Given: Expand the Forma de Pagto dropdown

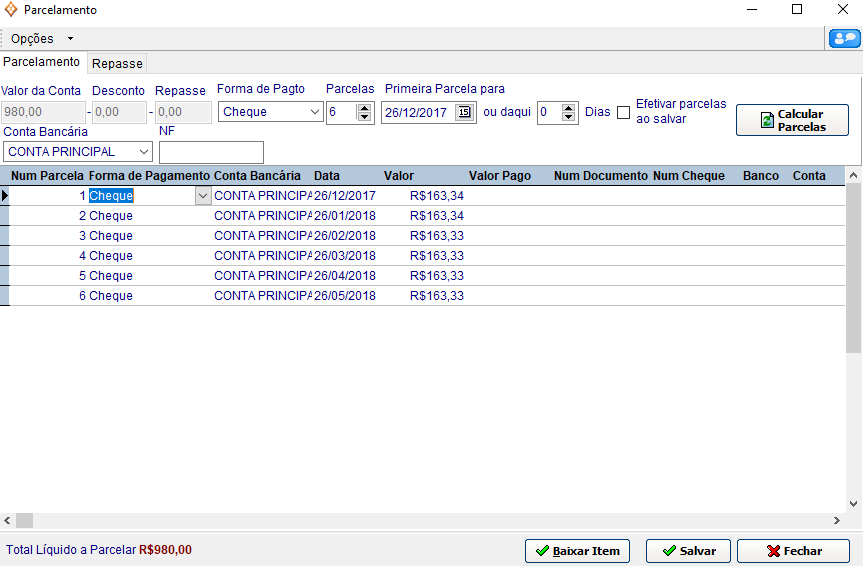Looking at the screenshot, I should coord(313,112).
